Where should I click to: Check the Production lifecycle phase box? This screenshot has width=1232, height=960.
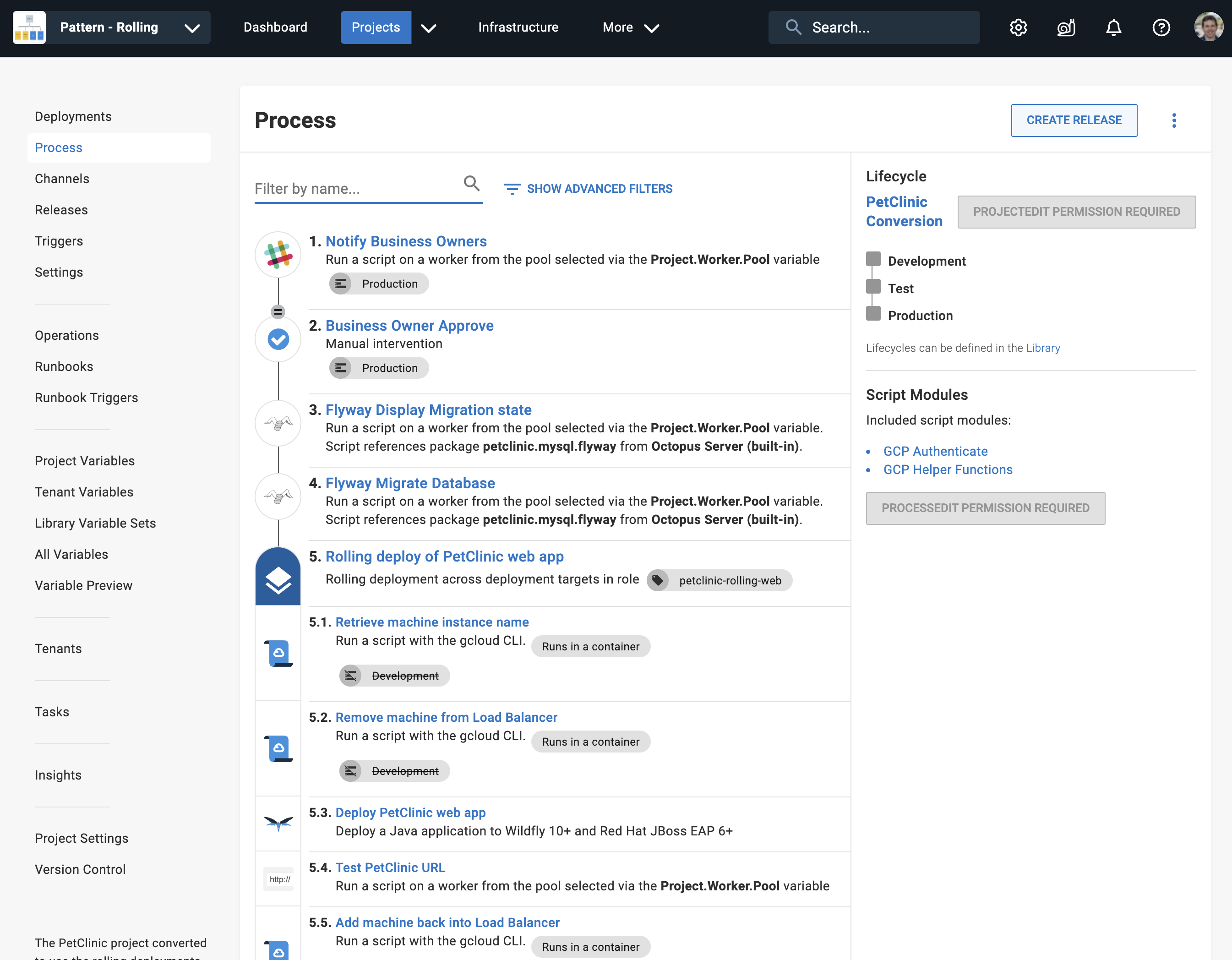tap(872, 314)
